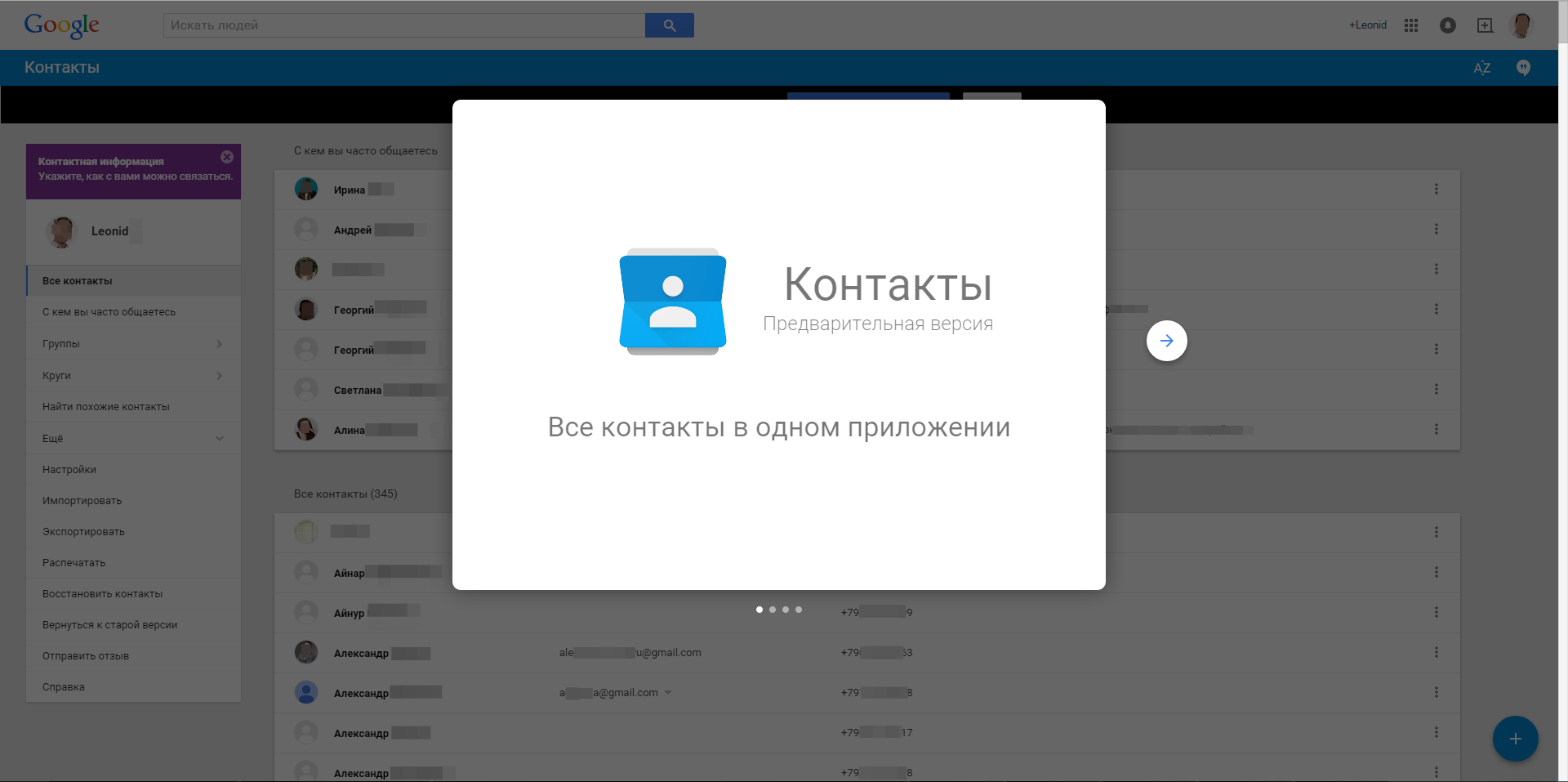This screenshot has height=782, width=1568.
Task: Open Справка in sidebar
Action: click(133, 687)
